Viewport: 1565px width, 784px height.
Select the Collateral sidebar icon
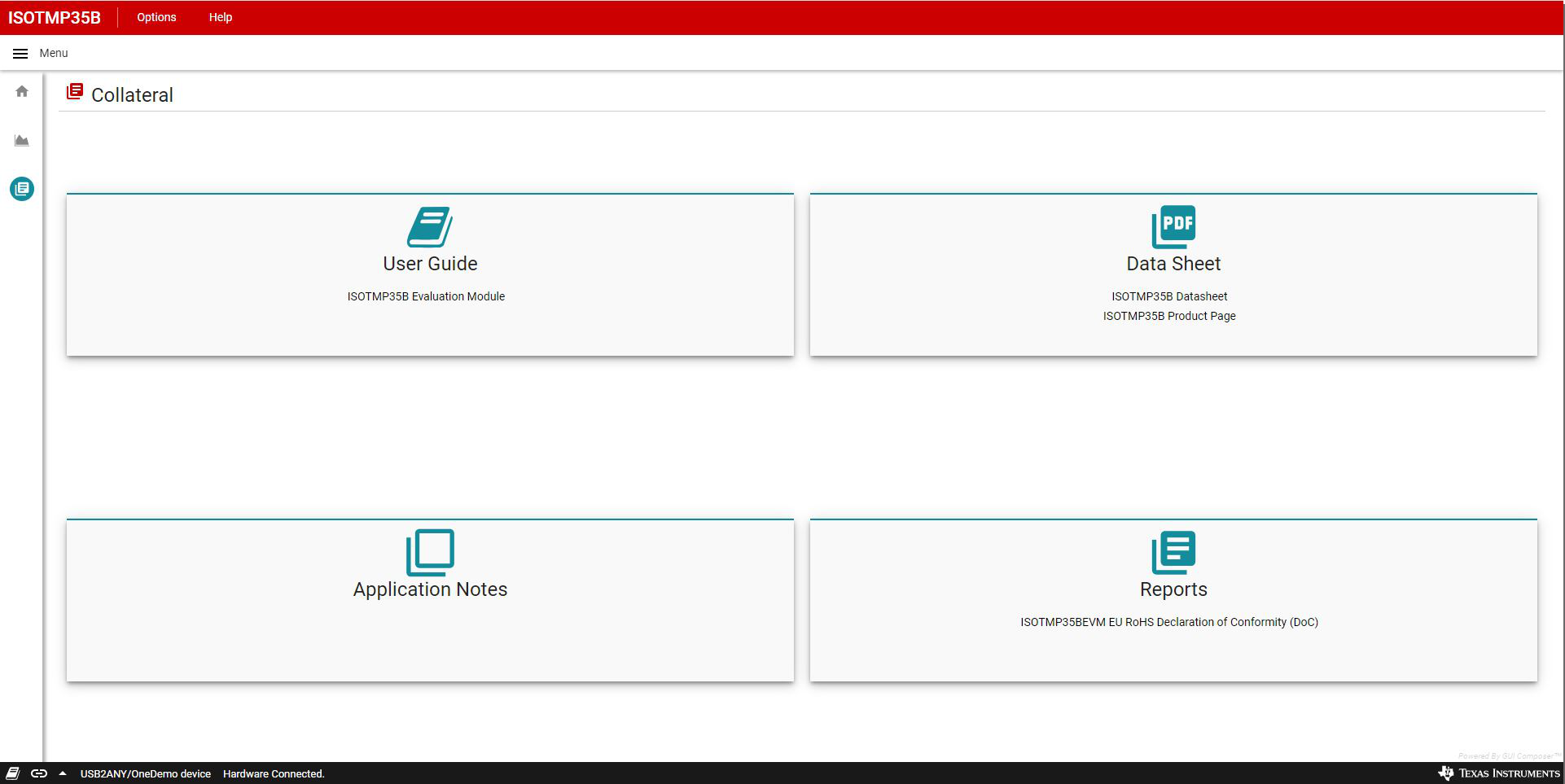[x=22, y=189]
